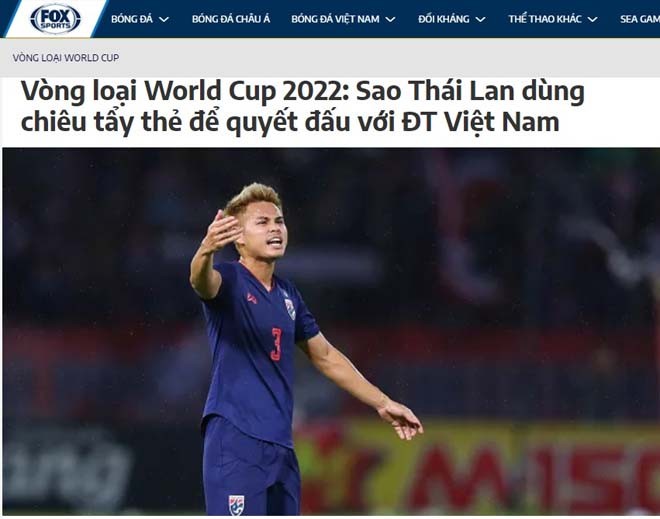Click the main article photo of the player

331,331
